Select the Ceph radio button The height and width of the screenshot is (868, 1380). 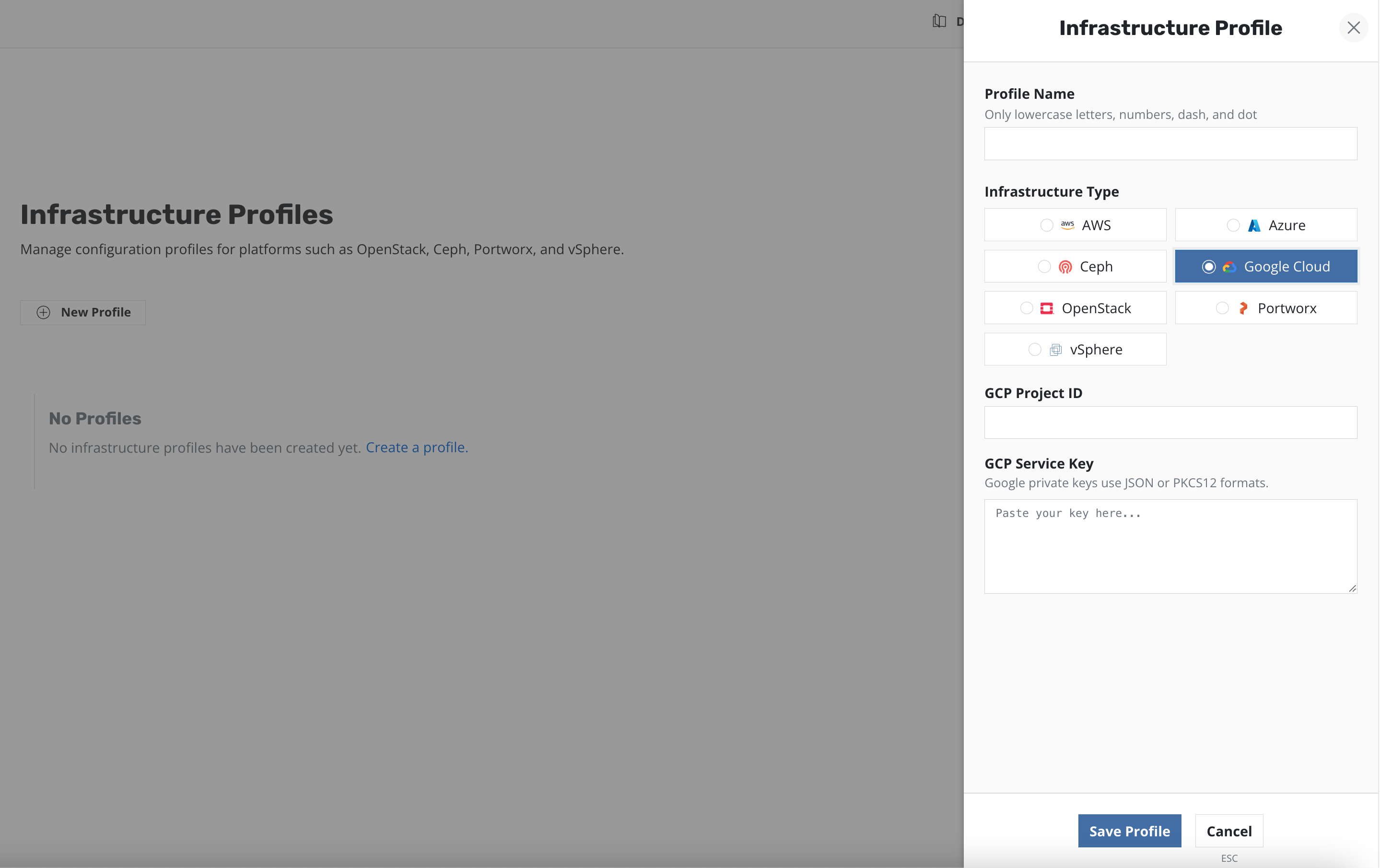[x=1044, y=267]
